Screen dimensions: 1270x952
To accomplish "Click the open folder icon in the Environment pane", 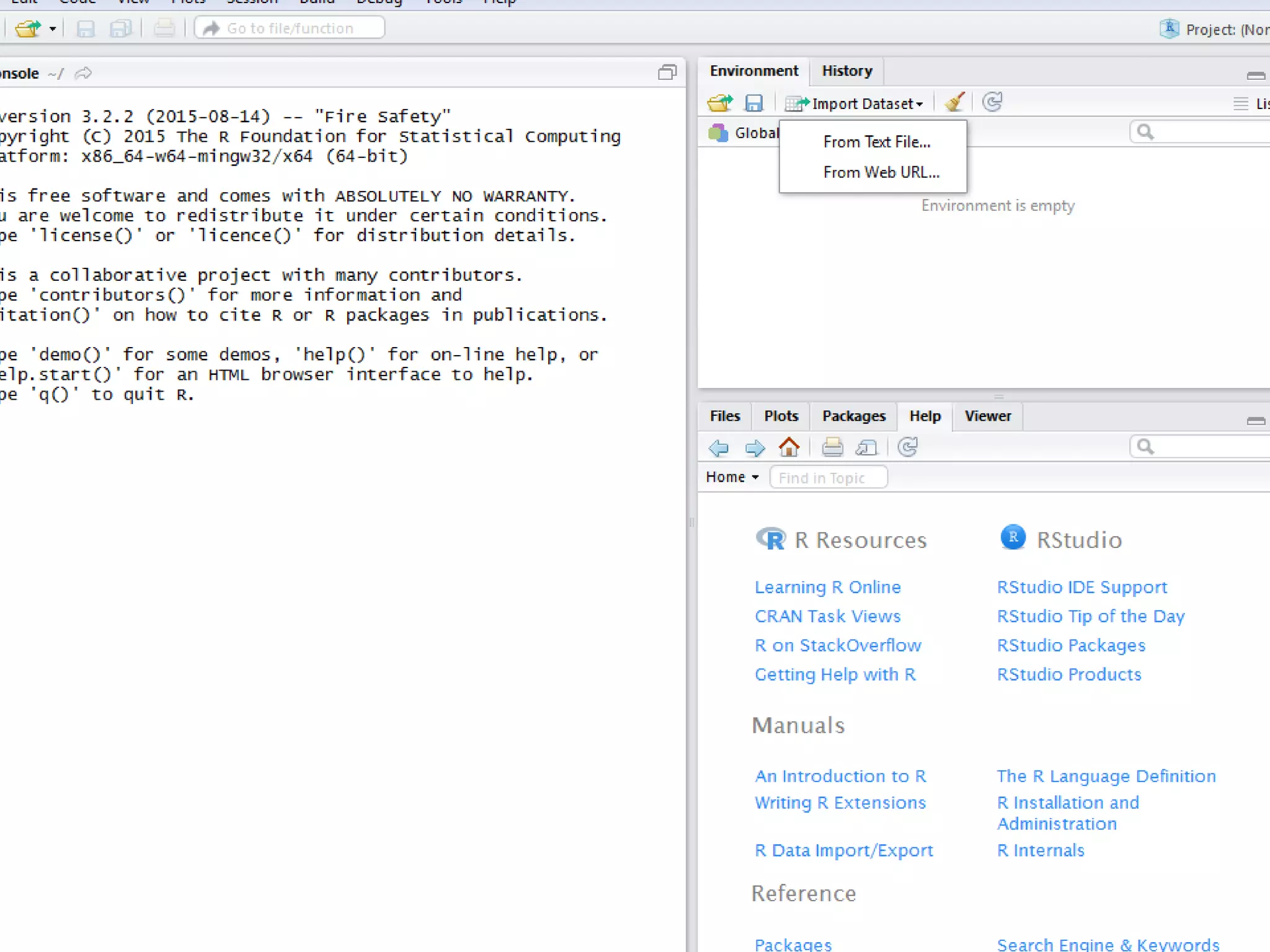I will (x=719, y=103).
